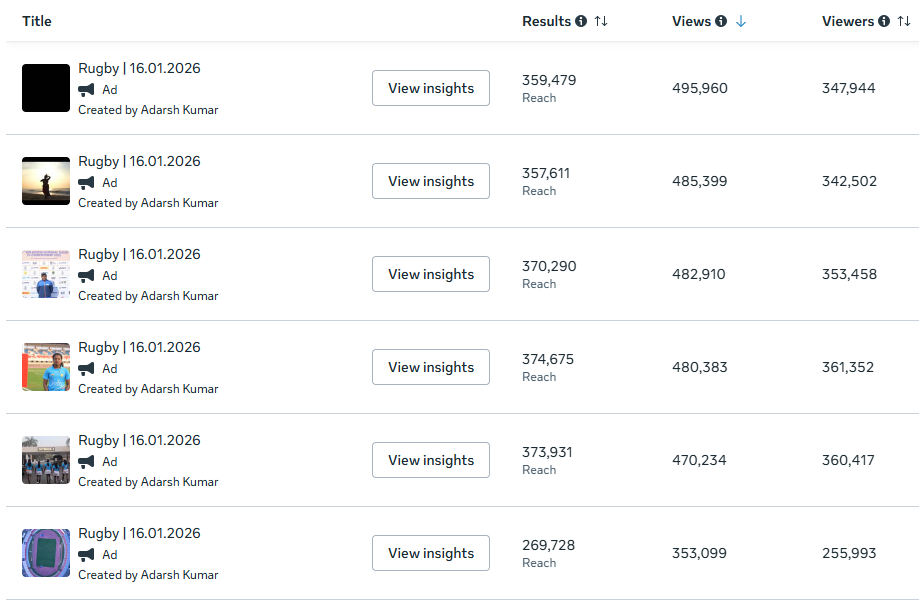The width and height of the screenshot is (919, 609).
Task: Open the group team photo thumbnail
Action: point(46,460)
